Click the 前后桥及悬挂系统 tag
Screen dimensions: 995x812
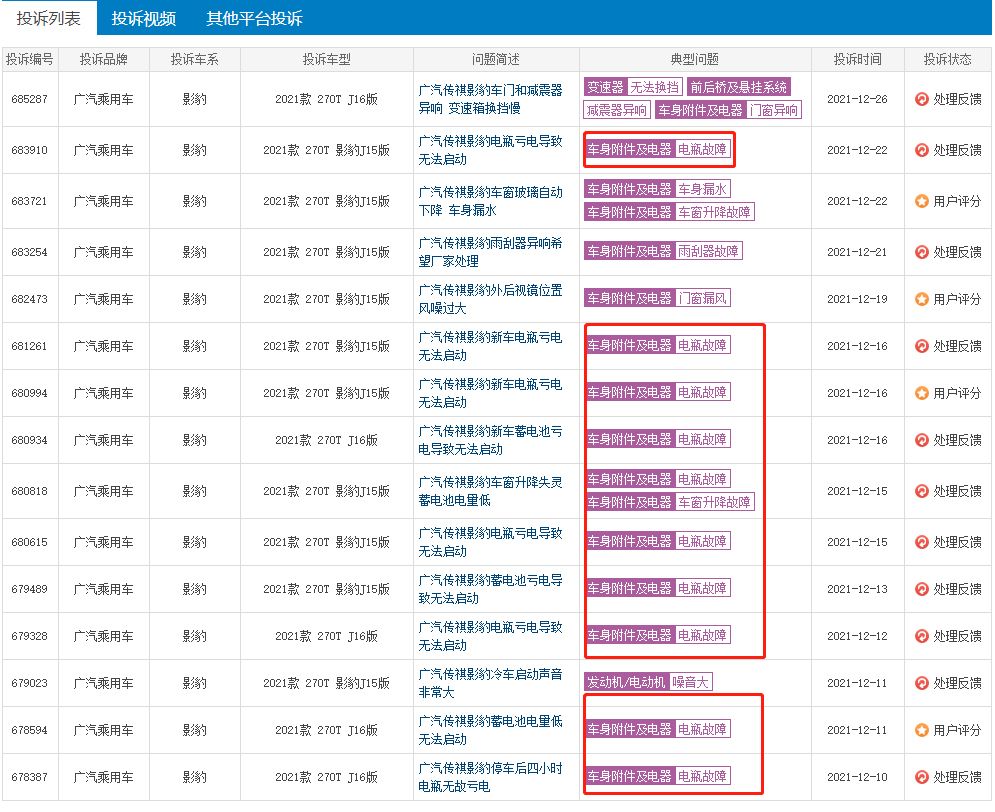tap(738, 87)
